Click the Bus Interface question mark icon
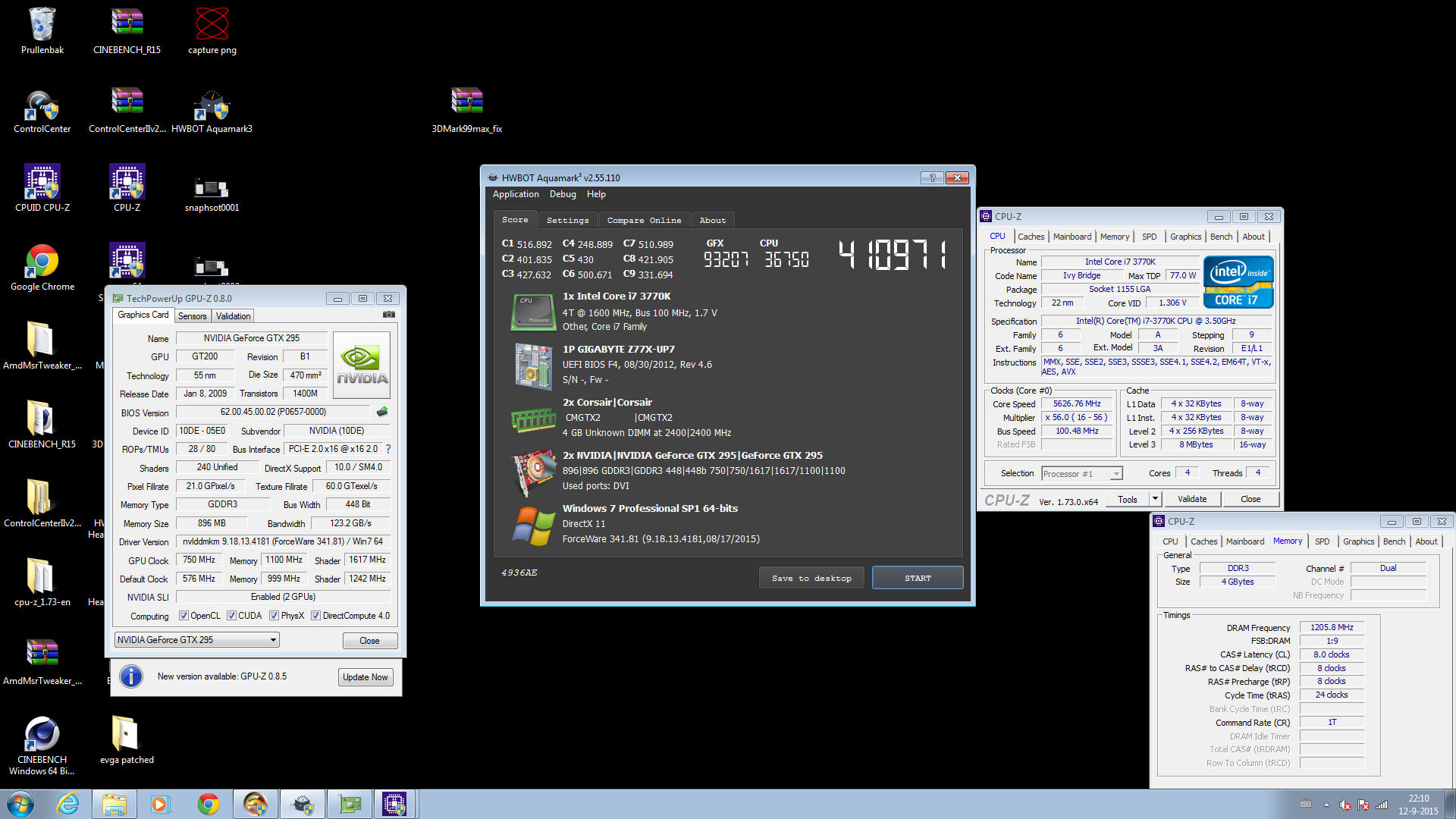Screen dimensions: 1456x819 coord(388,449)
